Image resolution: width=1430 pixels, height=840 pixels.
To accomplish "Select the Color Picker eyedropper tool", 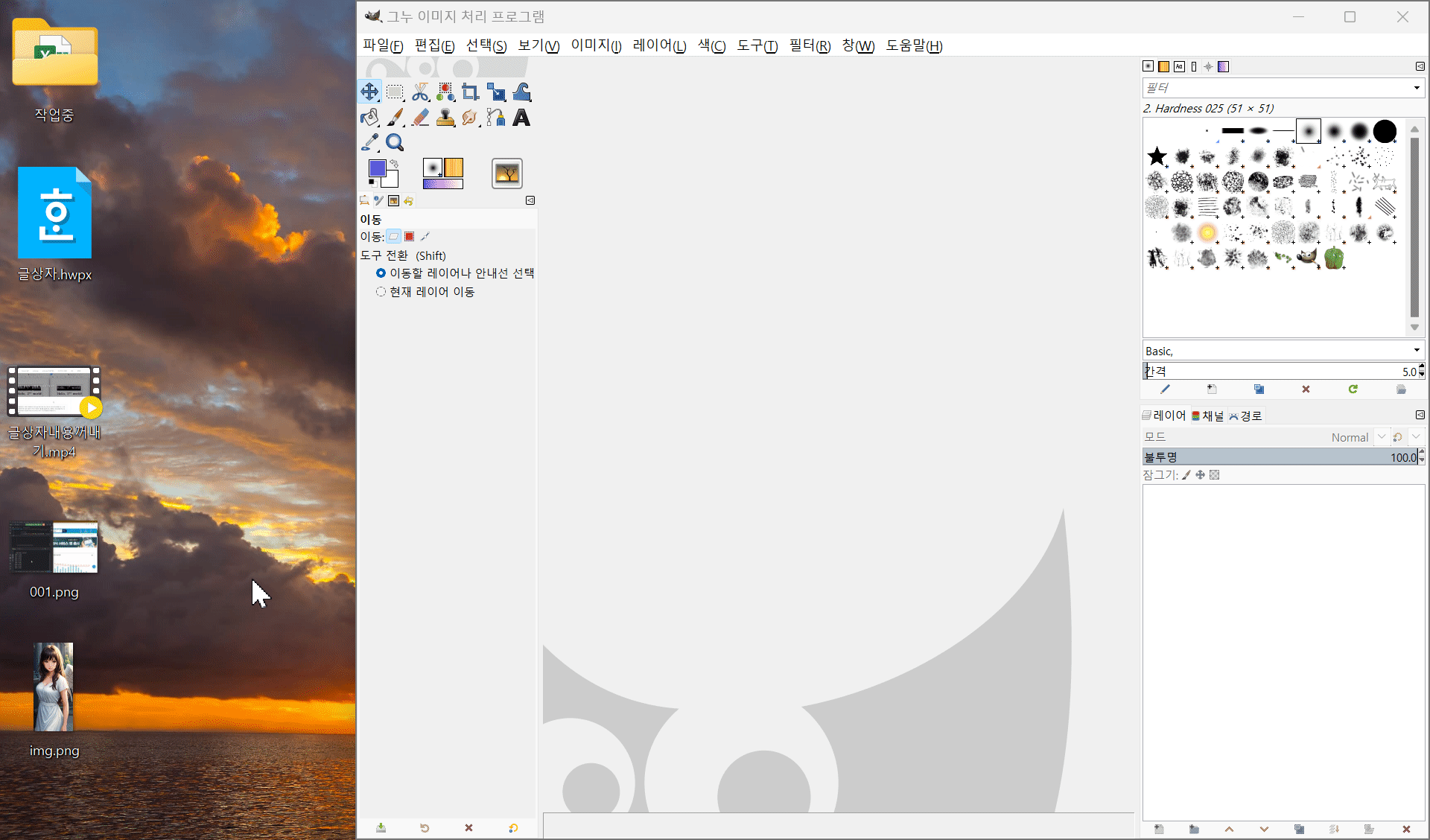I will (x=369, y=142).
